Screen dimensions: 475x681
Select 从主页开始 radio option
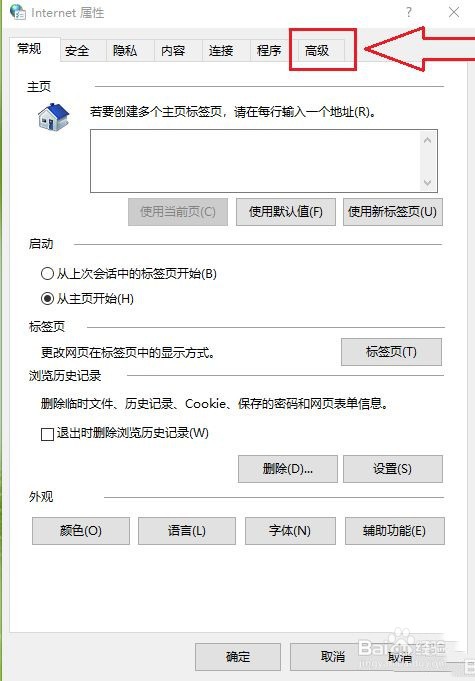point(87,299)
